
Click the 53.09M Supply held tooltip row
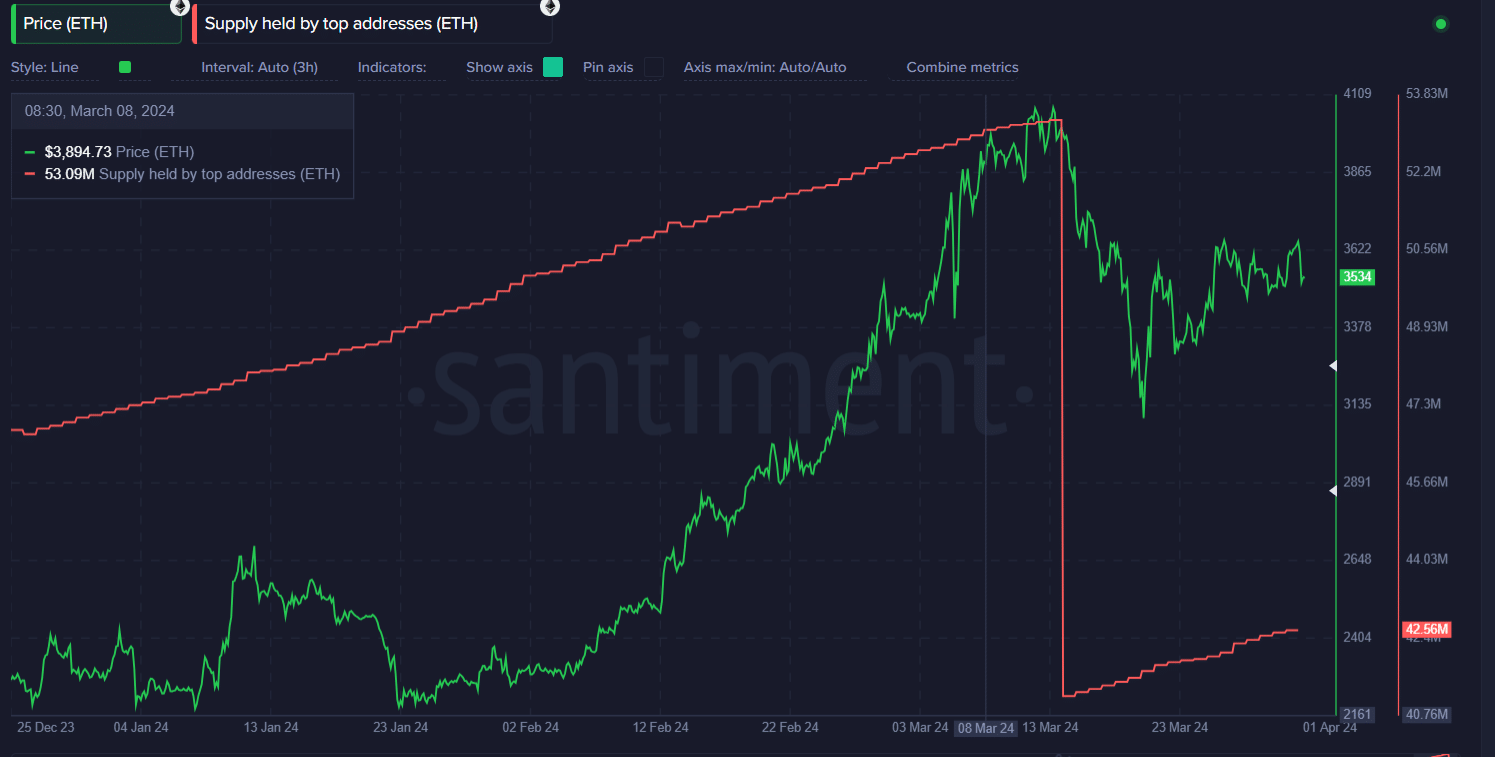(183, 174)
